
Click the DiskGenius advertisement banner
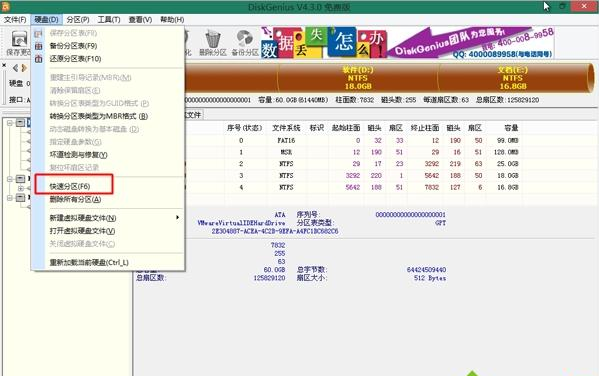click(407, 42)
